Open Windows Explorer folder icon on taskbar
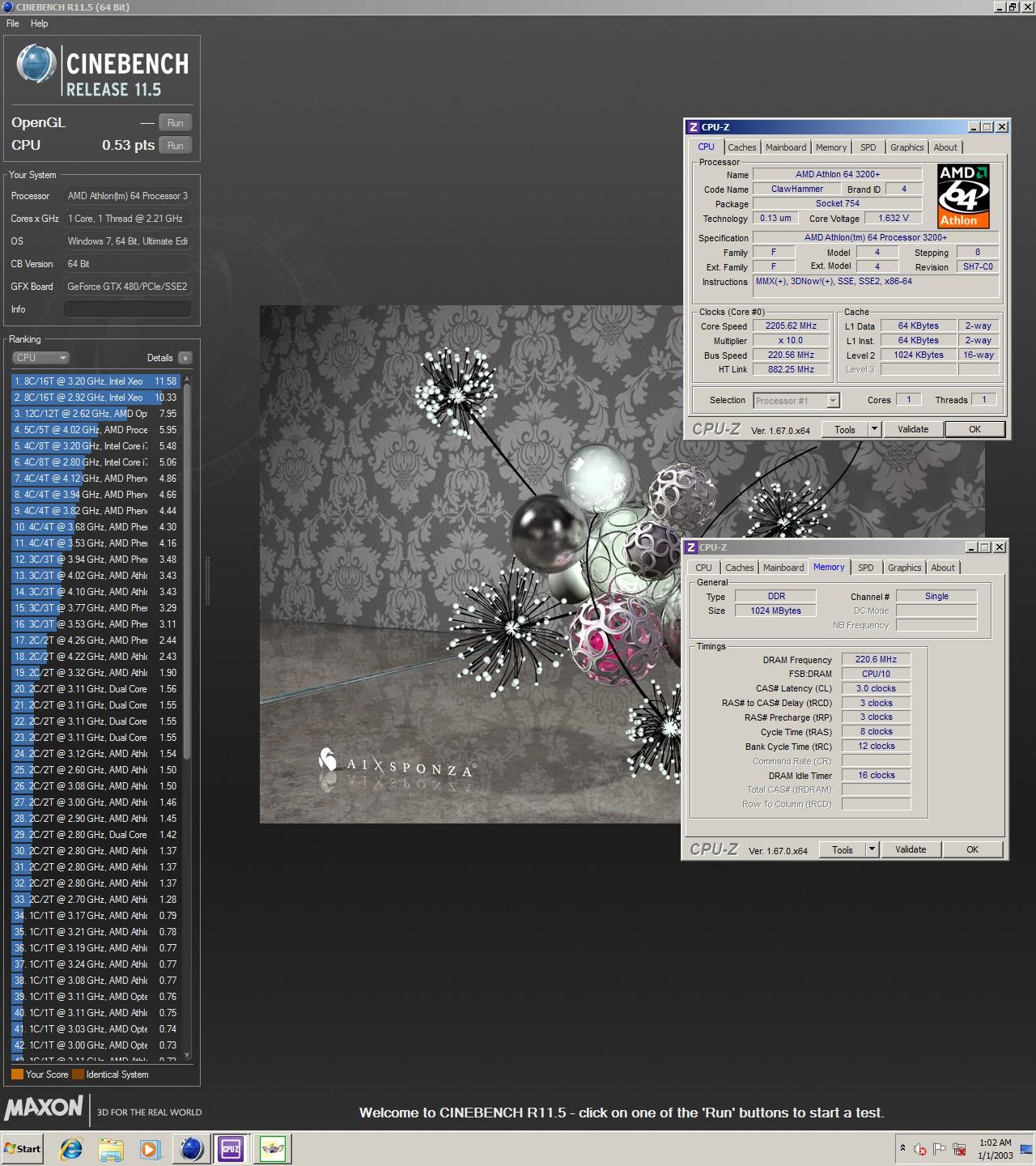Screen dimensions: 1036x1166 click(x=111, y=1148)
